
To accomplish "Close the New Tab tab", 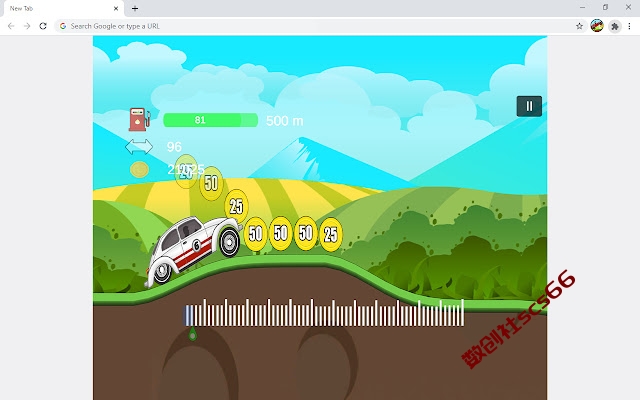I will tap(116, 8).
